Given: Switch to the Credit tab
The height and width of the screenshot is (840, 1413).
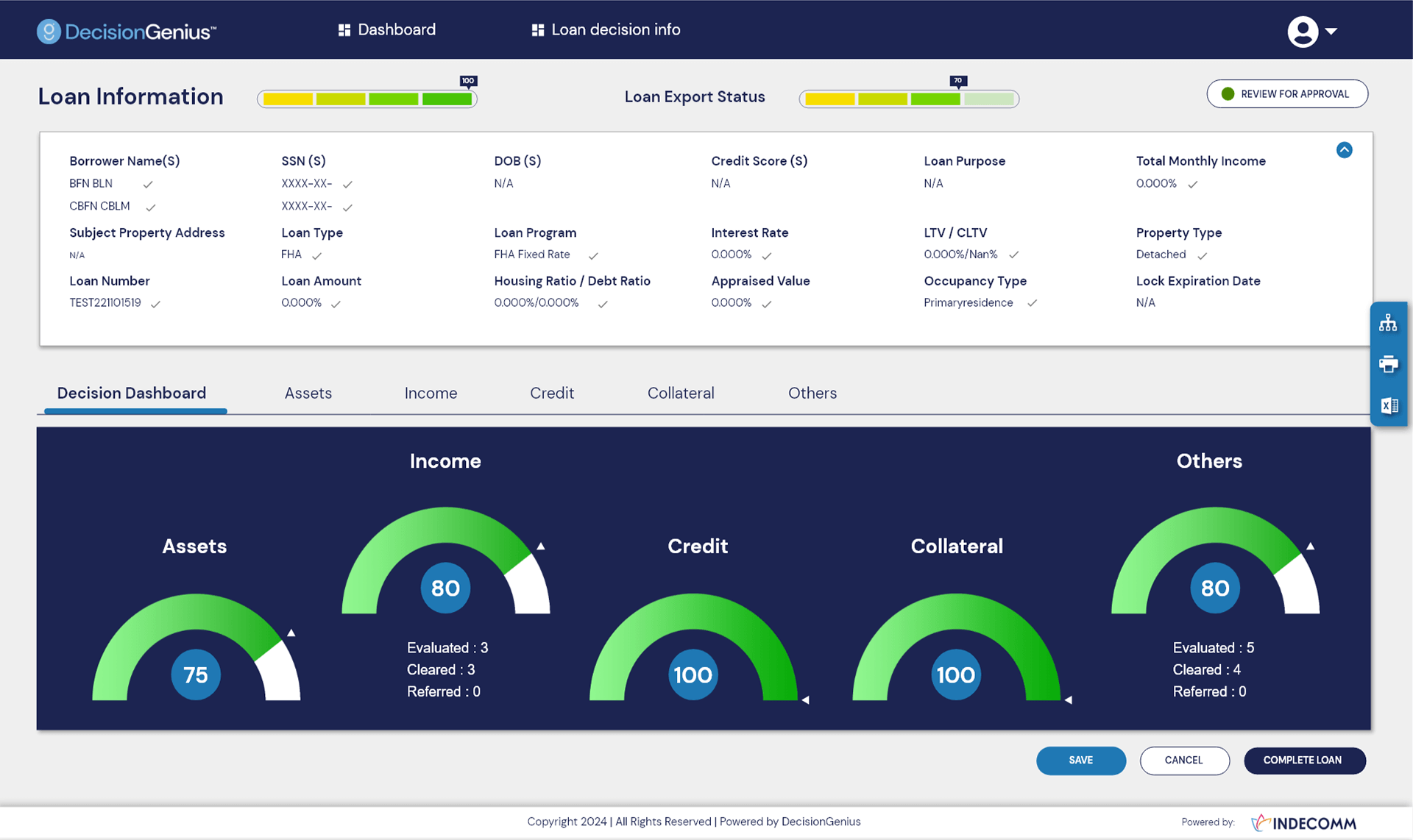Looking at the screenshot, I should tap(552, 393).
